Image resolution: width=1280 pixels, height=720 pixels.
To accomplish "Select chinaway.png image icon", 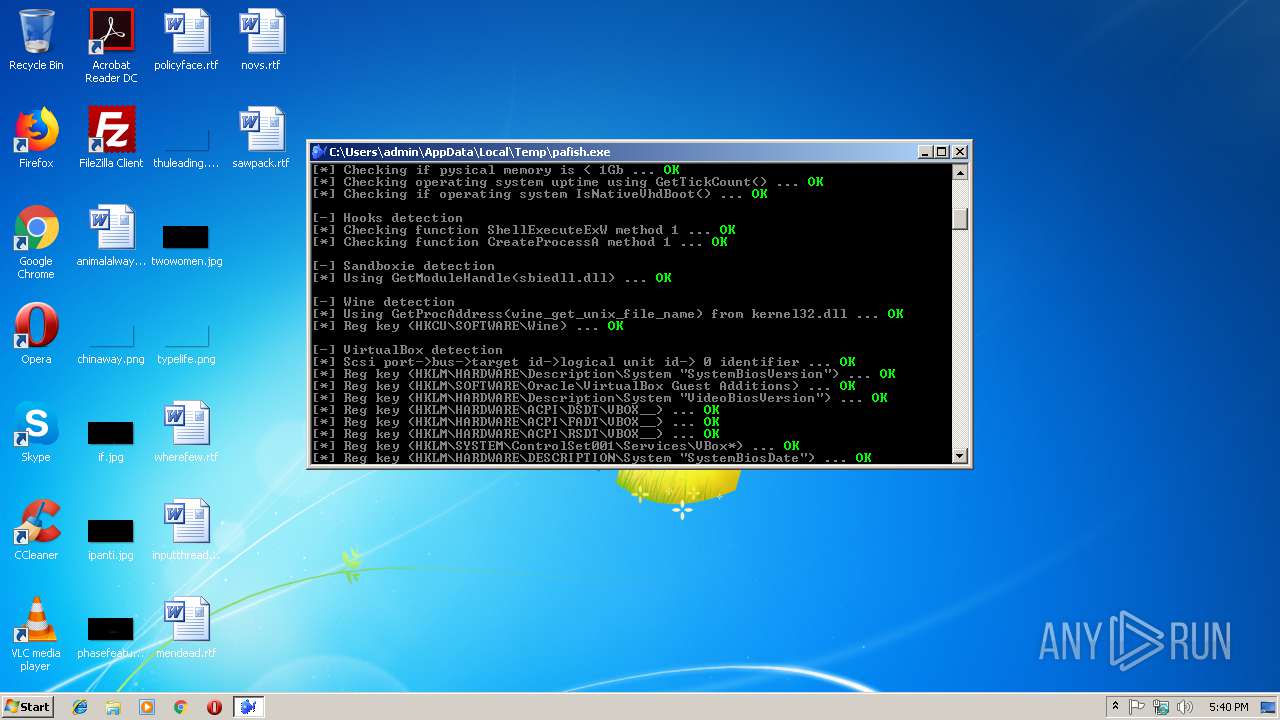I will point(111,334).
